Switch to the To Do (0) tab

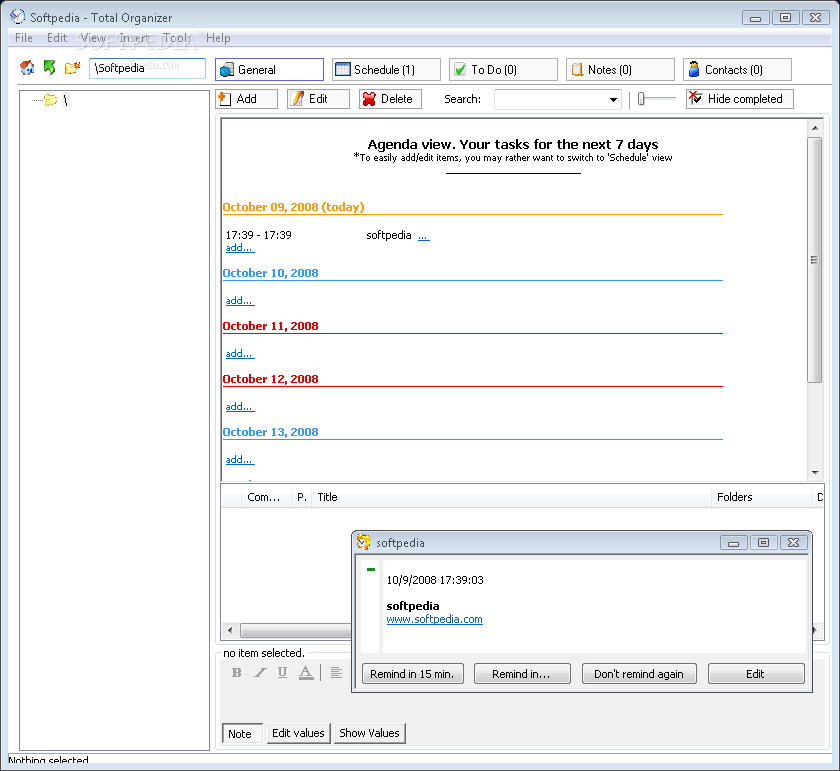pyautogui.click(x=503, y=70)
